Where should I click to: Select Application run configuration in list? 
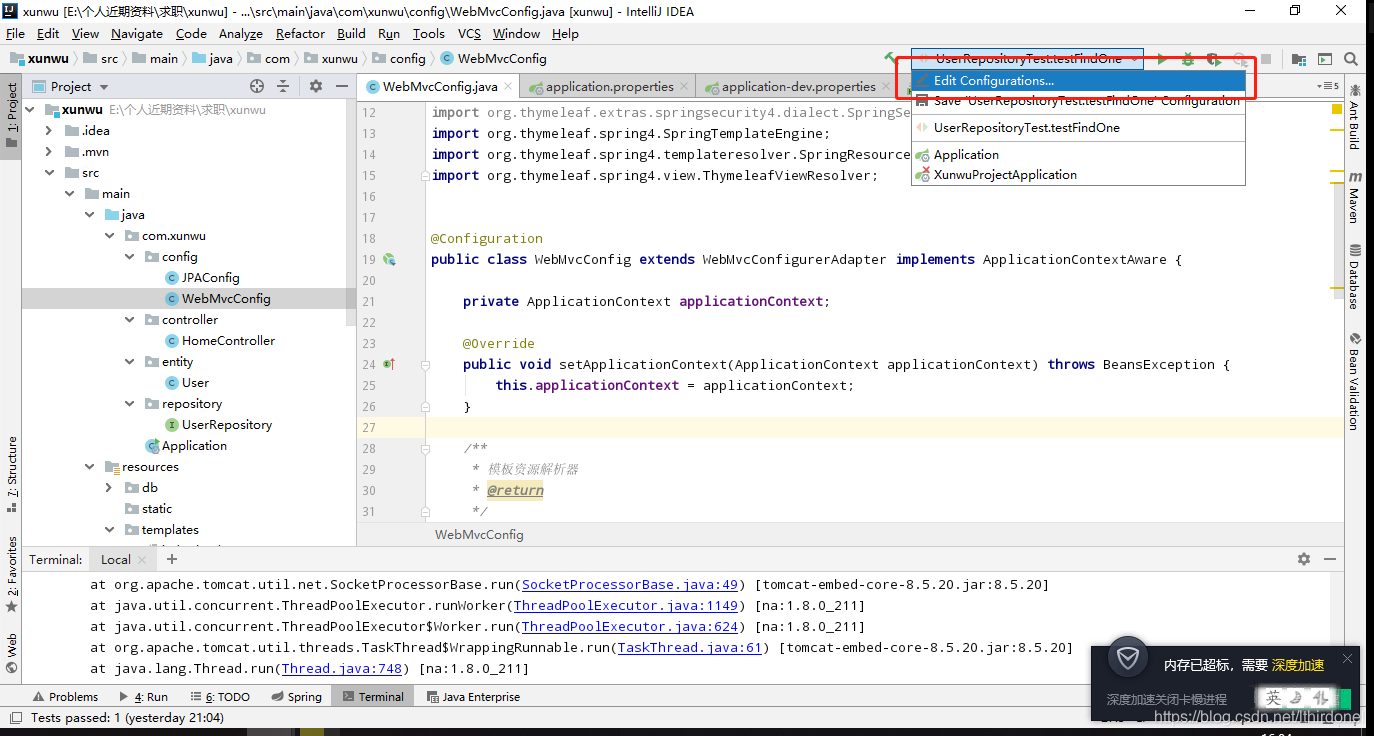[1078, 154]
